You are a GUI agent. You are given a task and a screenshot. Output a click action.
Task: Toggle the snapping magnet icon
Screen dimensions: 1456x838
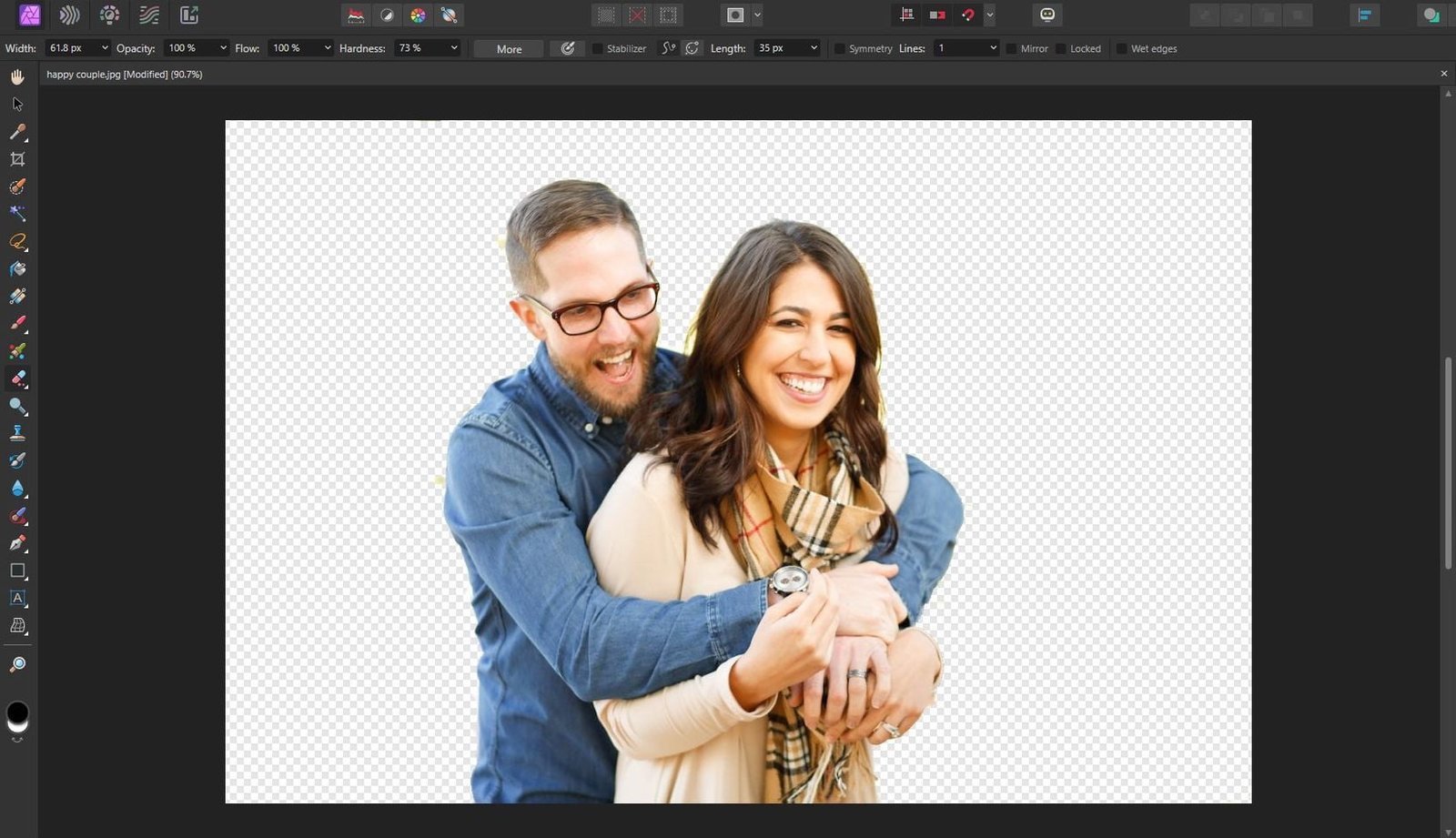click(968, 15)
